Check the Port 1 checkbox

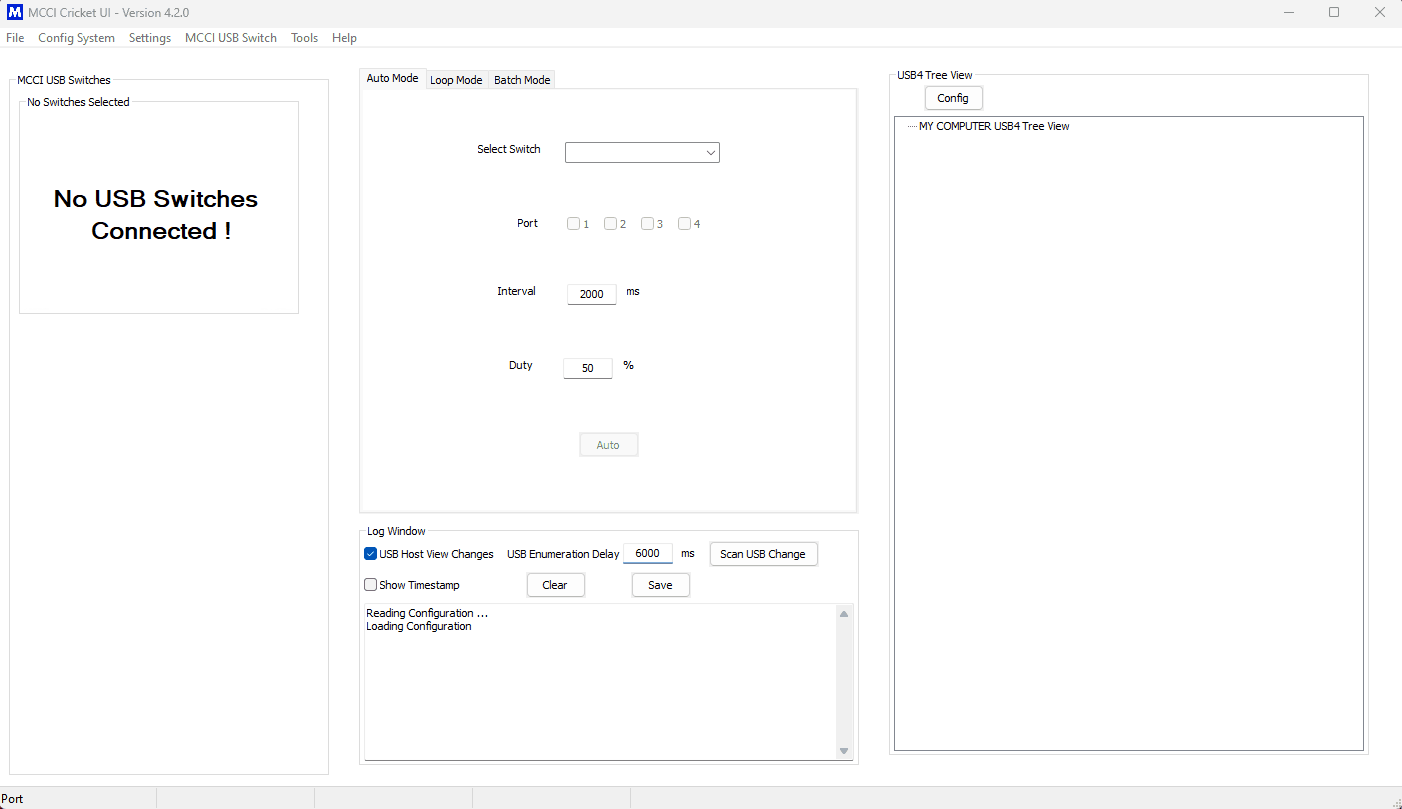[x=574, y=224]
